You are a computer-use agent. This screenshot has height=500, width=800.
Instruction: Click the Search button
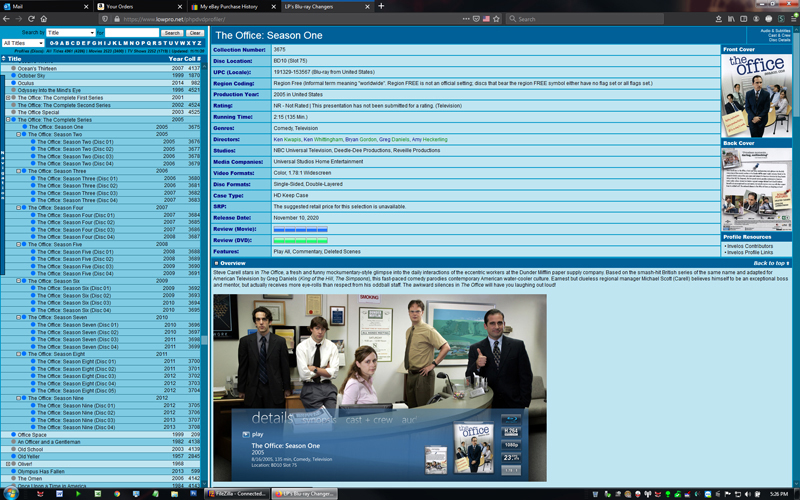172,33
